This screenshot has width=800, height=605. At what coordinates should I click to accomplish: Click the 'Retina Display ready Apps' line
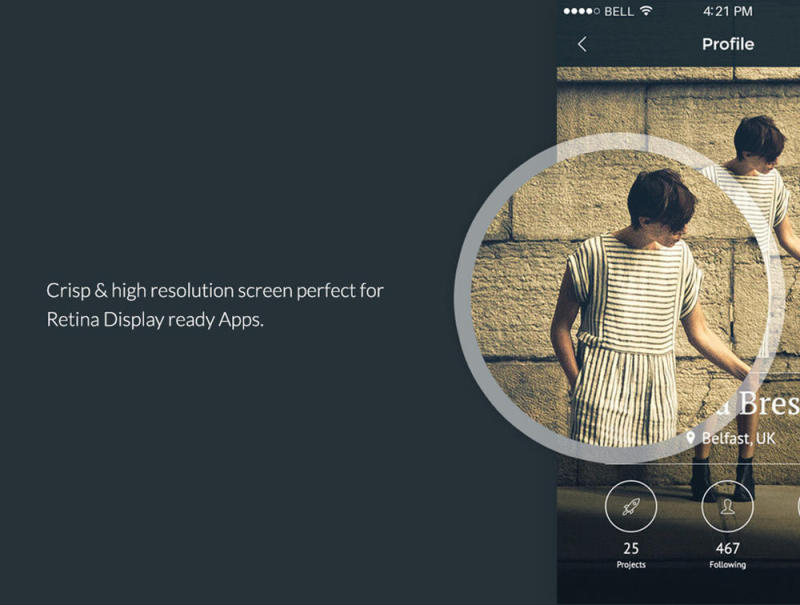(155, 320)
